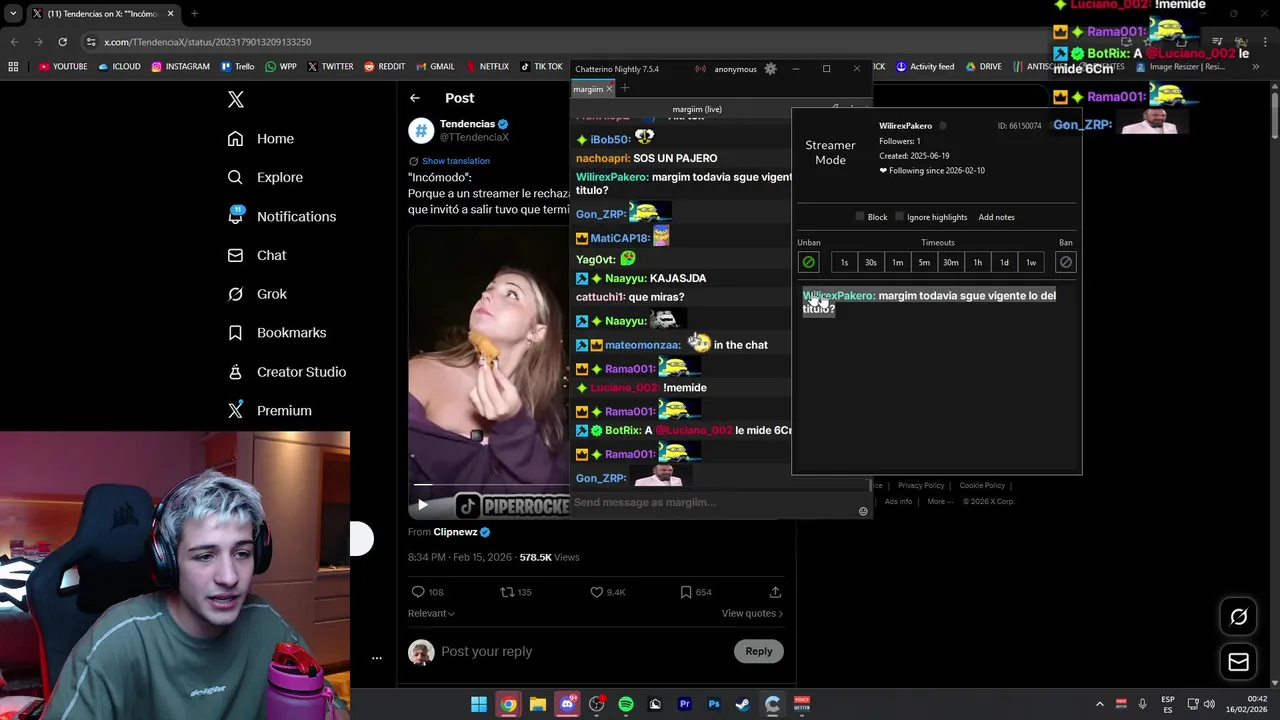Open Grok in the X sidebar

pyautogui.click(x=256, y=294)
